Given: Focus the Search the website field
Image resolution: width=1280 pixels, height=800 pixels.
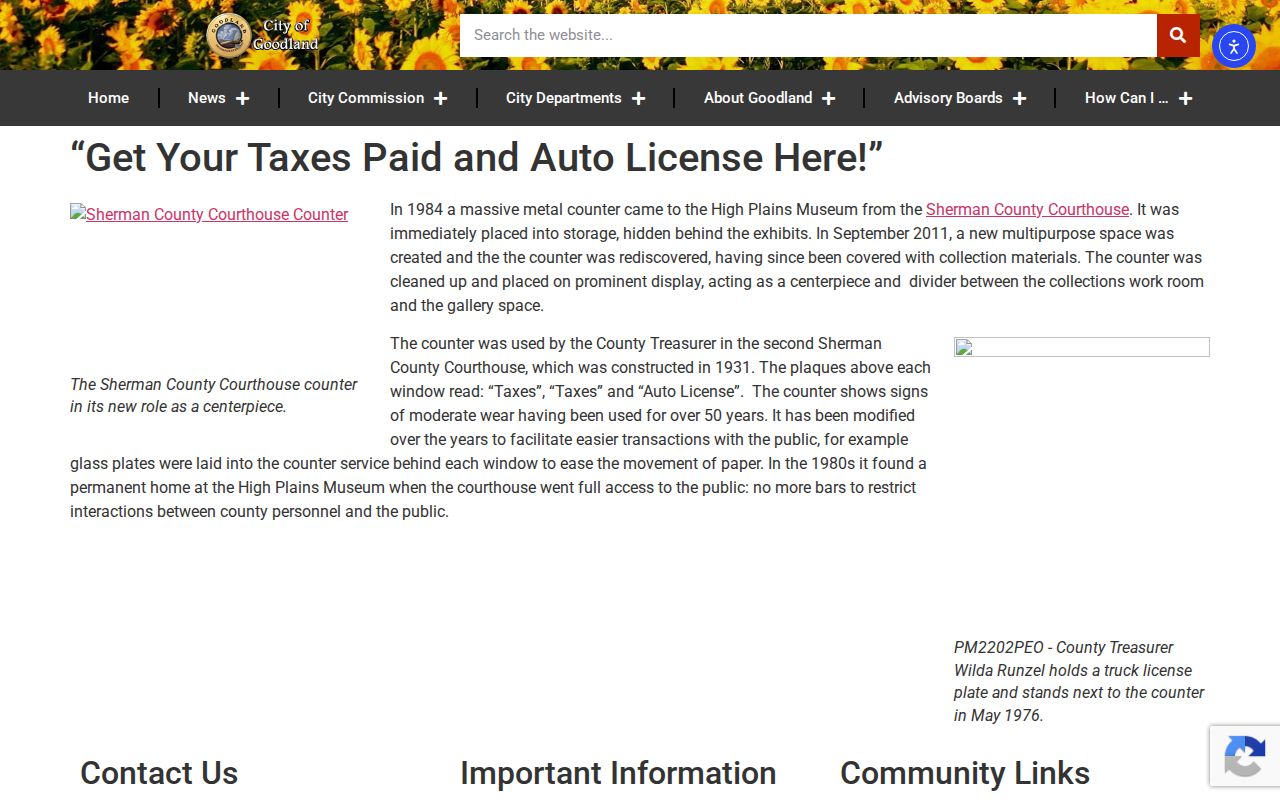Looking at the screenshot, I should [x=808, y=35].
